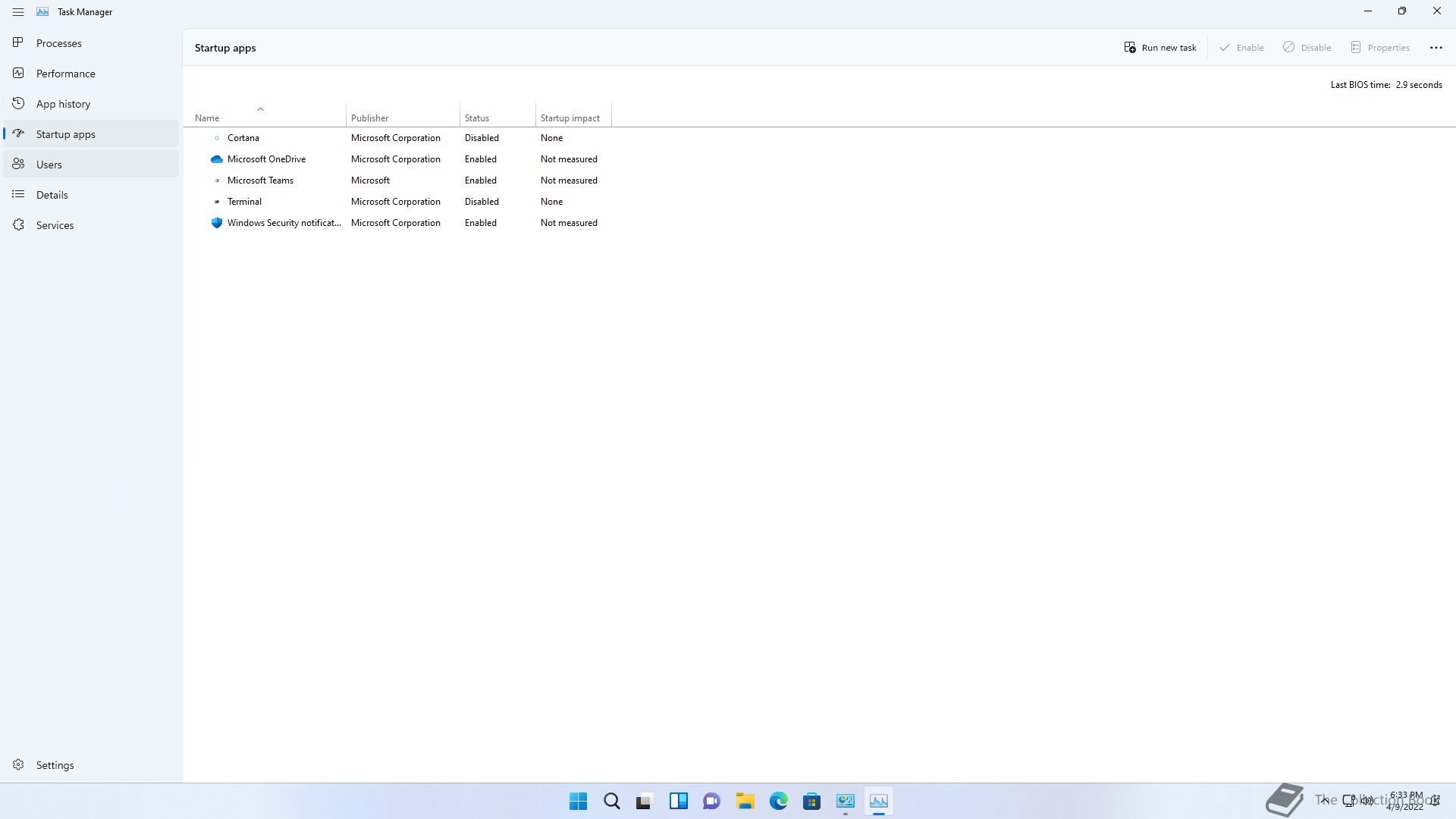Open the Control Panel taskbar icon
The width and height of the screenshot is (1456, 819).
pos(845,801)
